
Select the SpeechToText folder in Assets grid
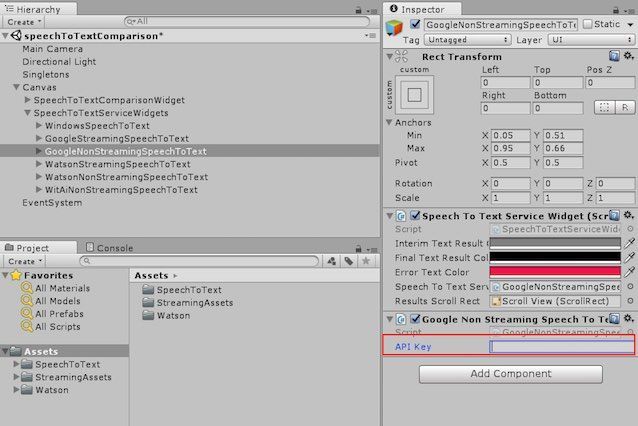182,290
